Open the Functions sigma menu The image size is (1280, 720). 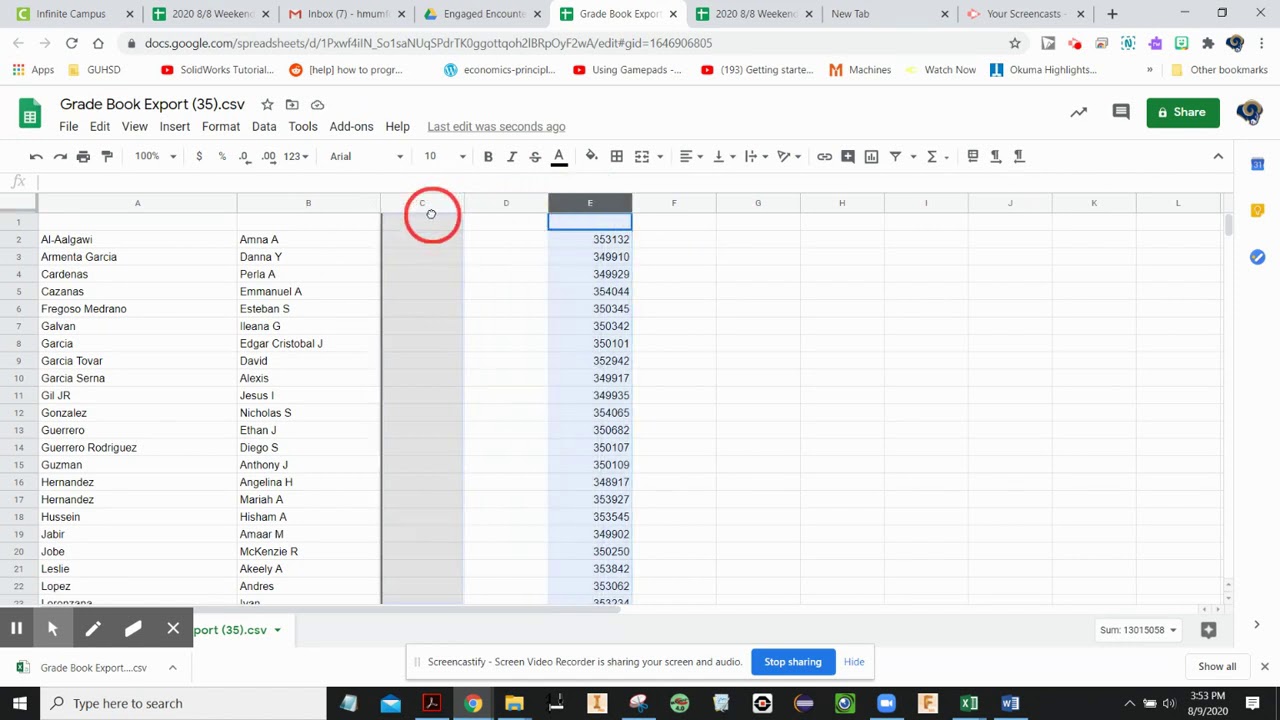[x=937, y=156]
